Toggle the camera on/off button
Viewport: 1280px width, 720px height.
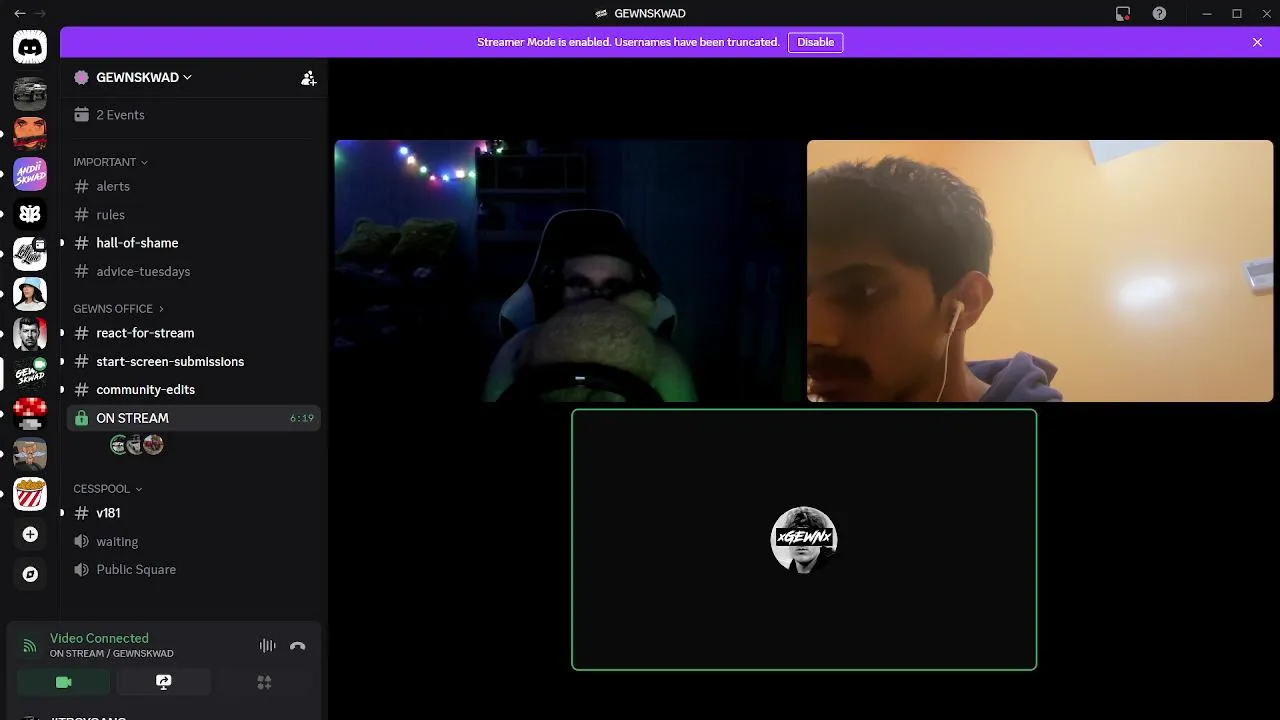pyautogui.click(x=64, y=682)
